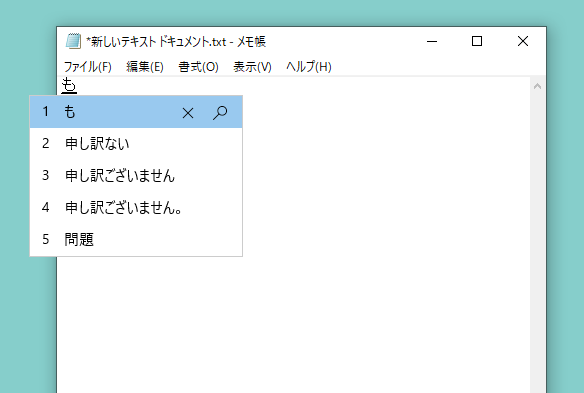Image resolution: width=584 pixels, height=393 pixels.
Task: Click the Notepad icon in the title bar
Action: pos(73,41)
